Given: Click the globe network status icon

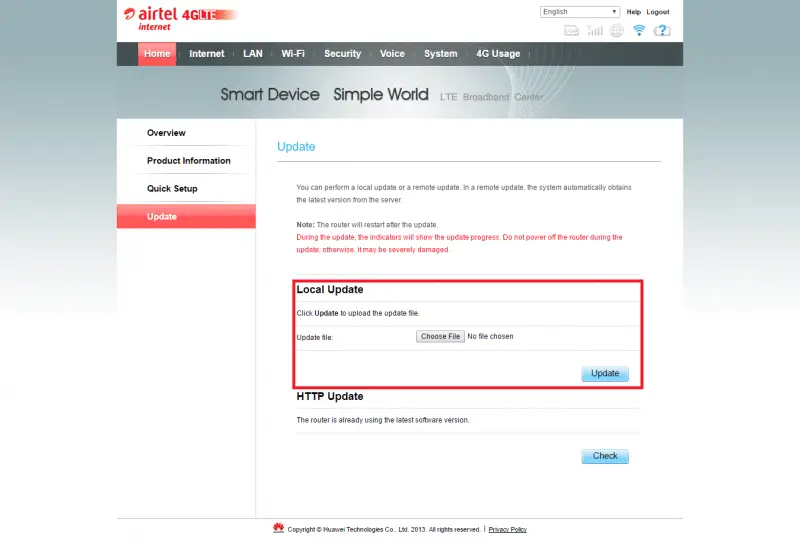Looking at the screenshot, I should [617, 31].
